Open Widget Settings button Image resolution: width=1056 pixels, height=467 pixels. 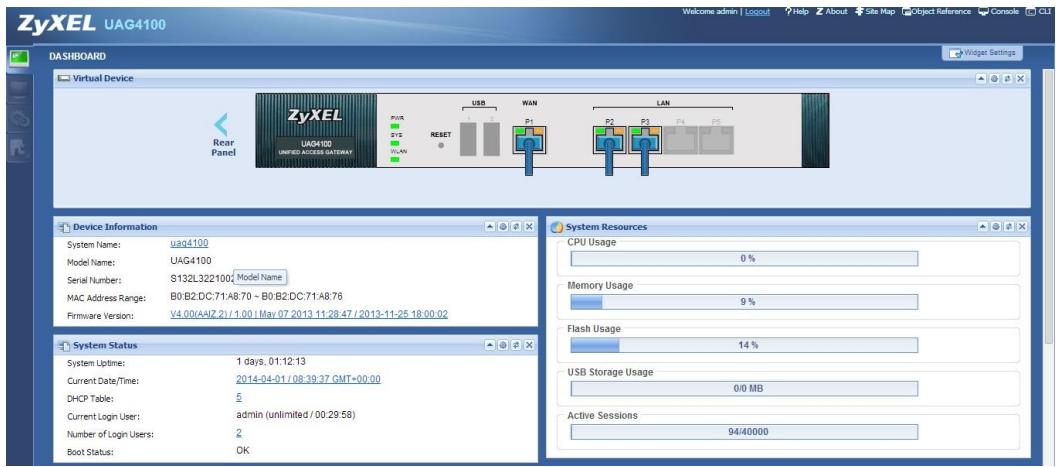(983, 53)
